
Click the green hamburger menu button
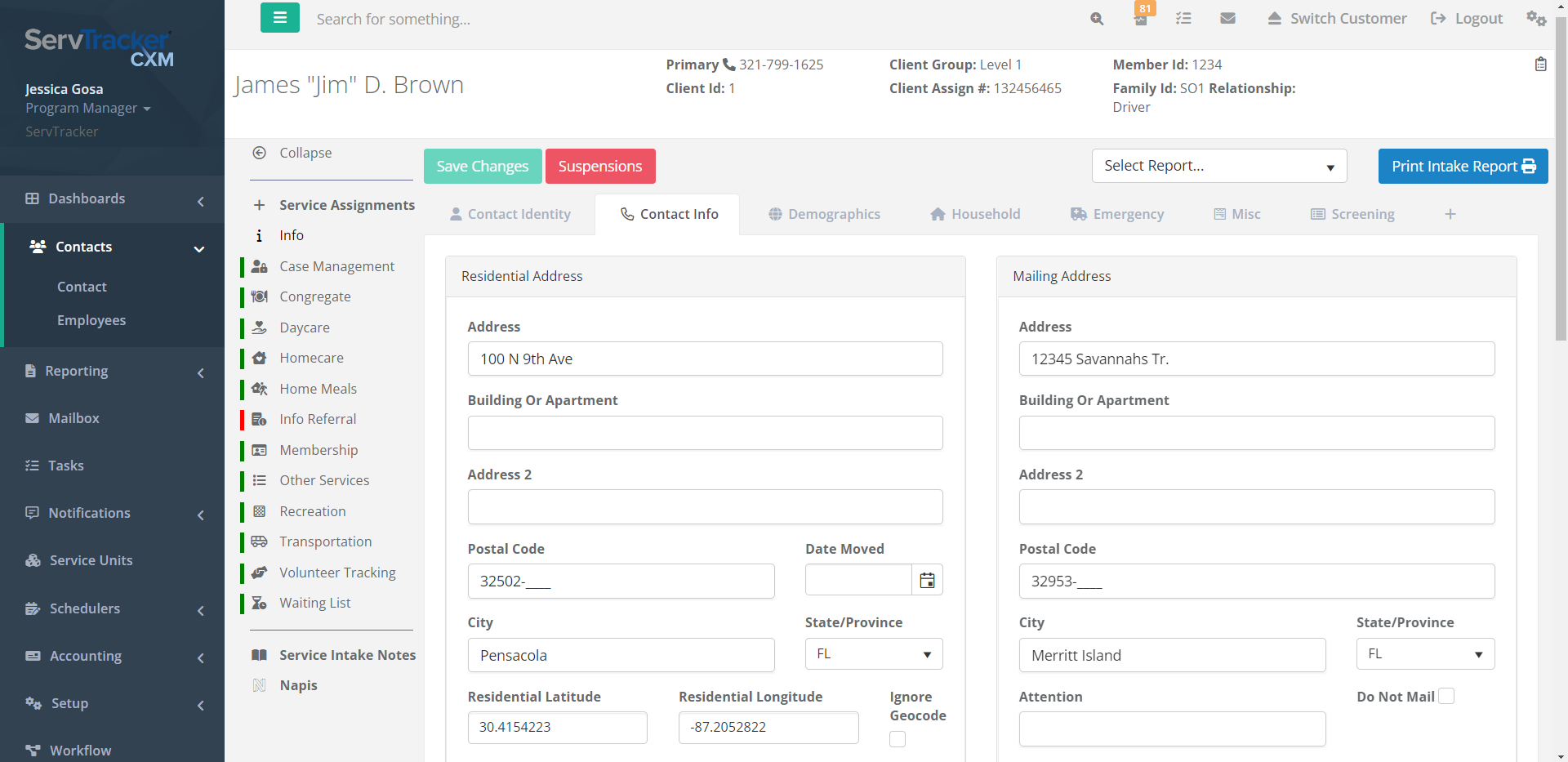(x=279, y=17)
